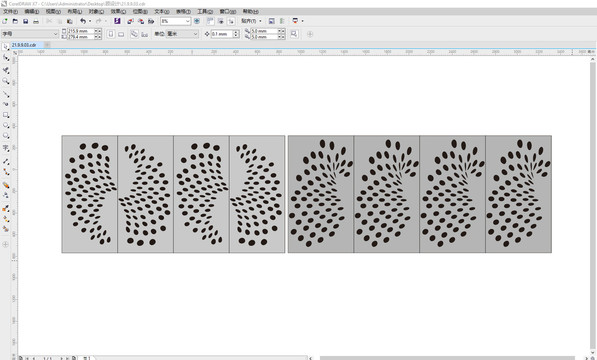Image resolution: width=597 pixels, height=360 pixels.
Task: Toggle Show Grid button in toolbar
Action: [220, 21]
